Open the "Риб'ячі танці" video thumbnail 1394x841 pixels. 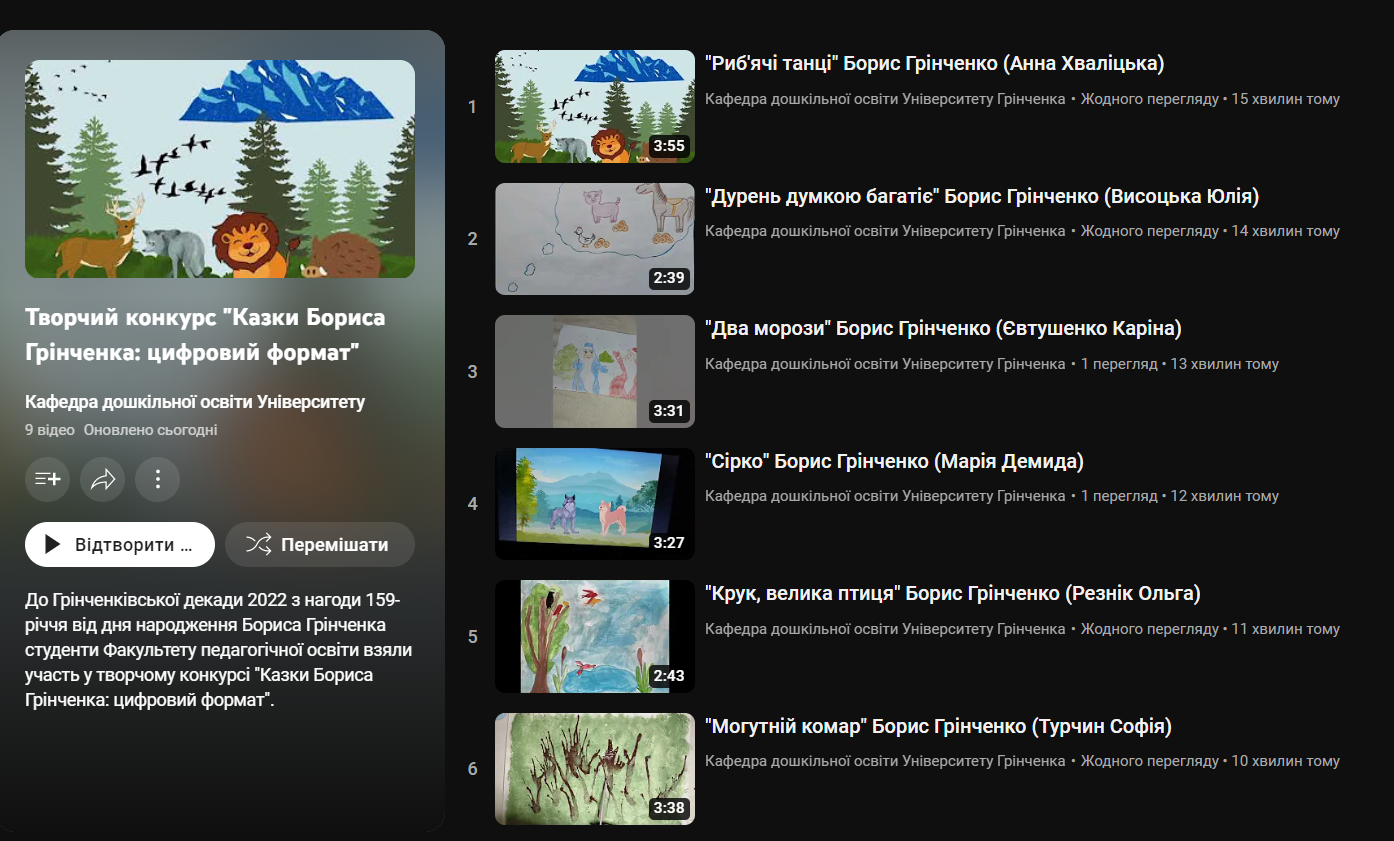[594, 106]
